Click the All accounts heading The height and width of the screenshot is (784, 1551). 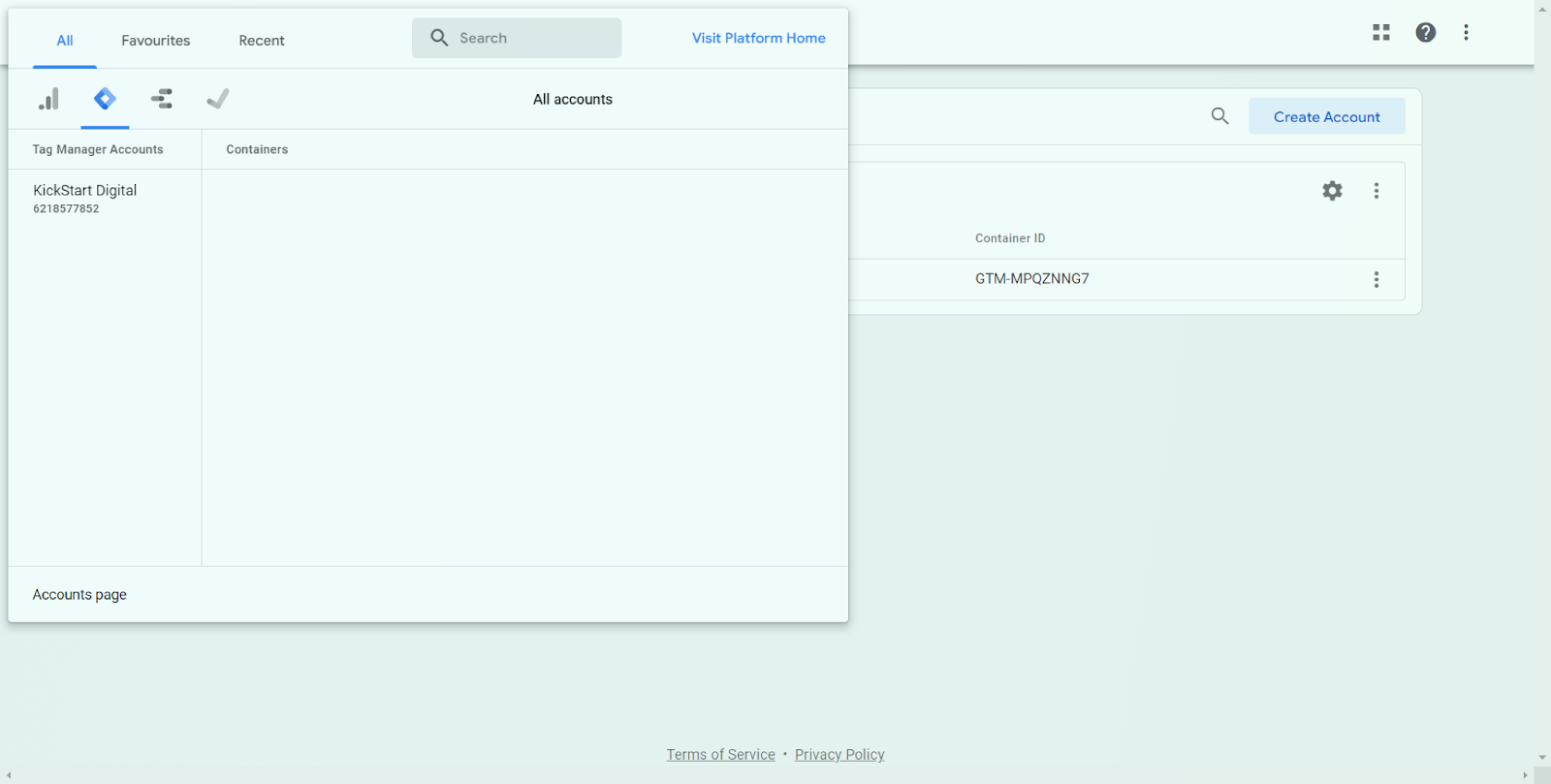coord(573,99)
